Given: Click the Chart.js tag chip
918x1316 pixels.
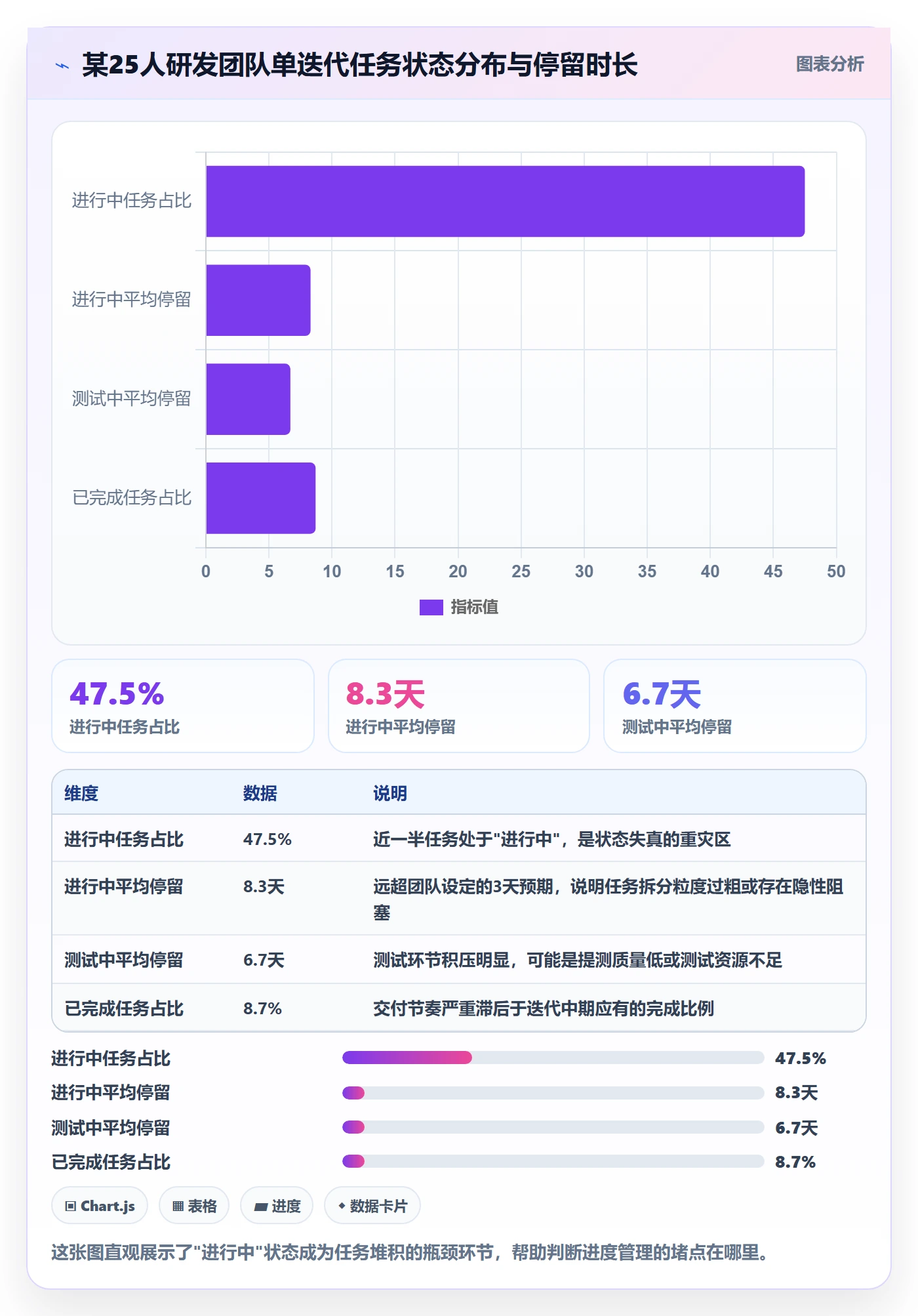Looking at the screenshot, I should 100,1206.
